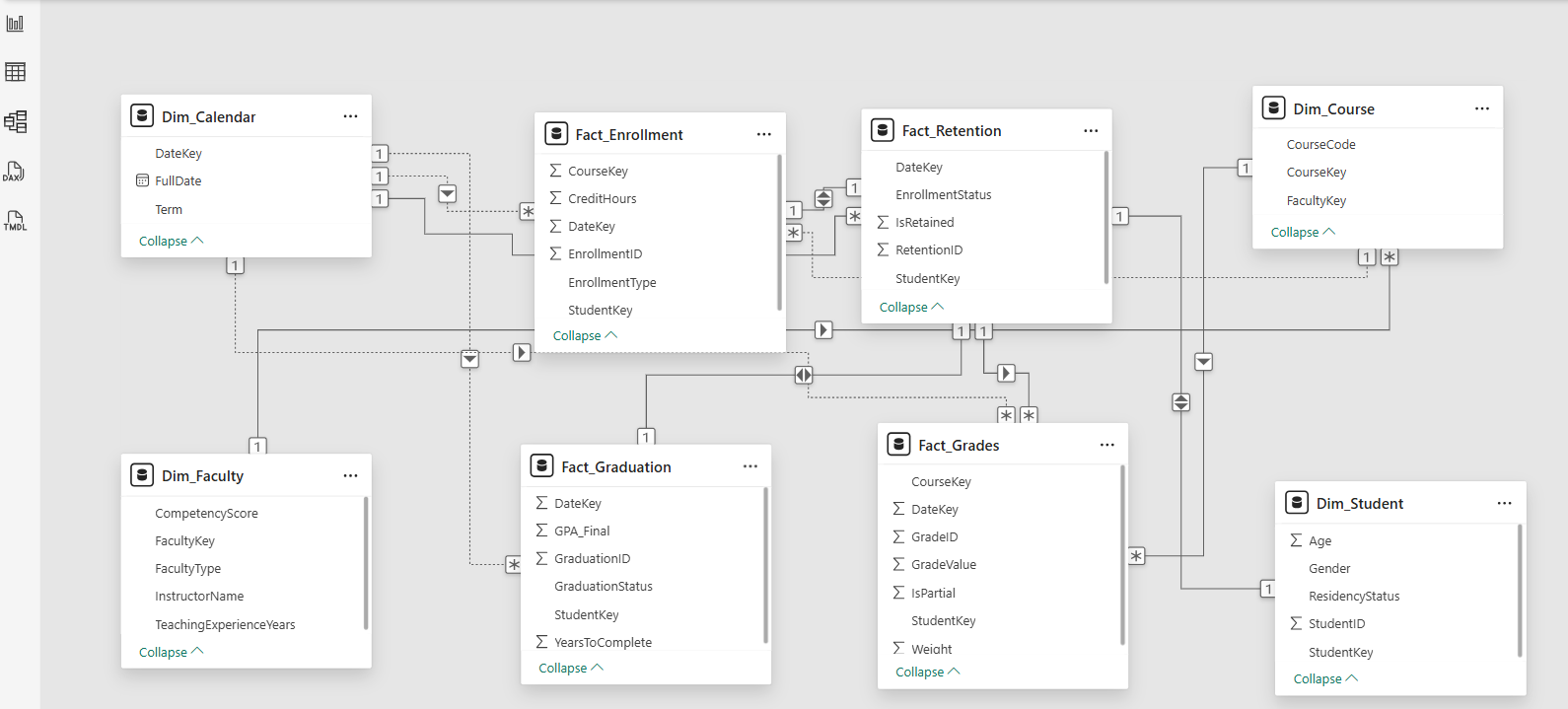Select down arrow on Dim_Course relationship line

click(1203, 362)
